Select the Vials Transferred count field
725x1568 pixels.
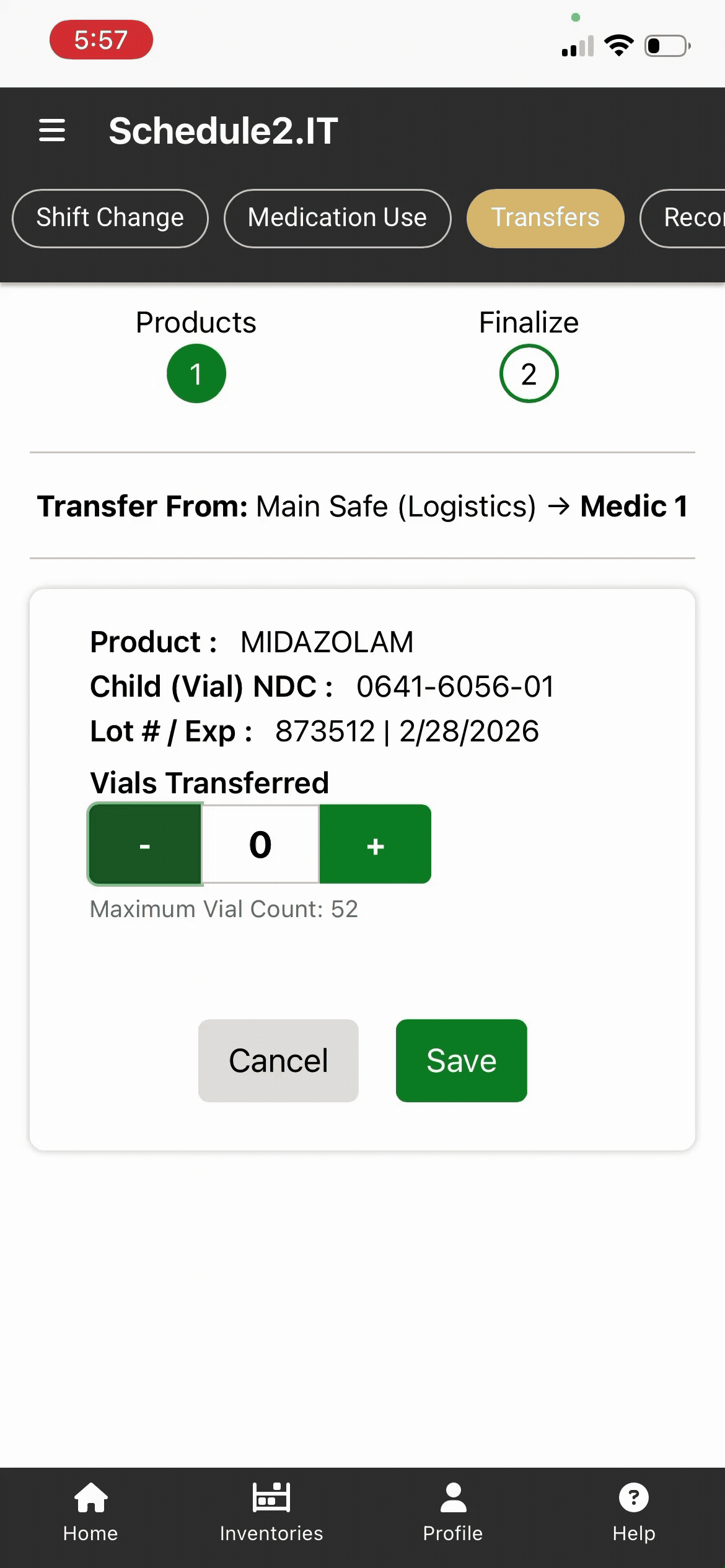tap(260, 845)
